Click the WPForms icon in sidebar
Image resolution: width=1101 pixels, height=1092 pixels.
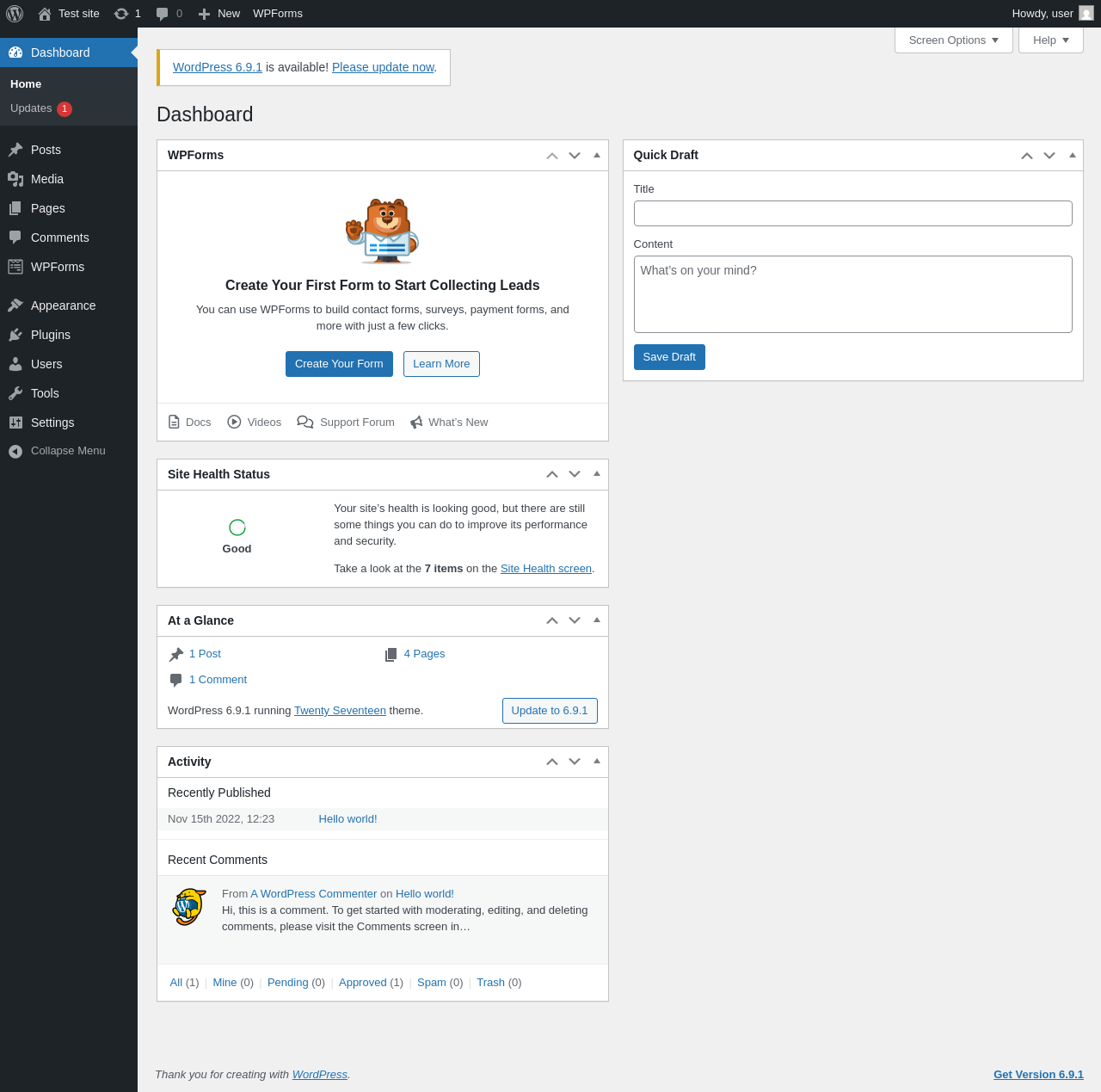click(15, 267)
